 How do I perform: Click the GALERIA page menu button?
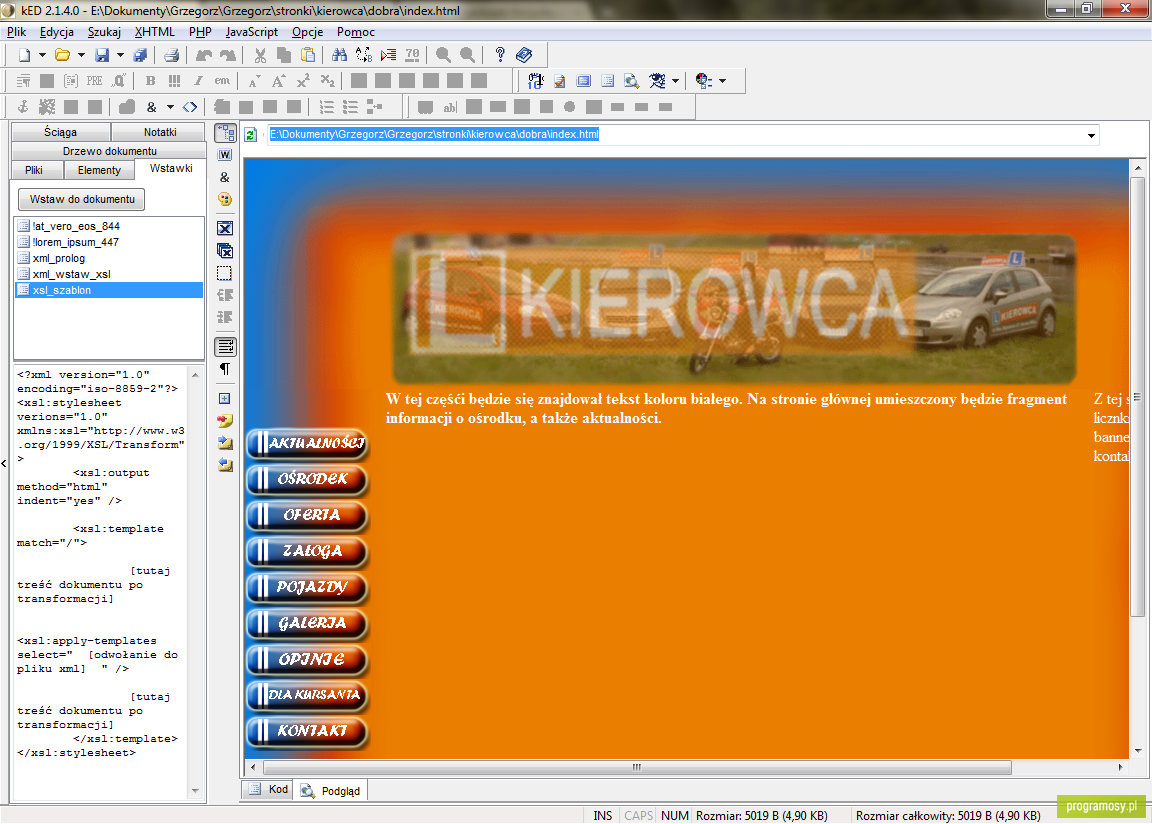click(x=308, y=624)
